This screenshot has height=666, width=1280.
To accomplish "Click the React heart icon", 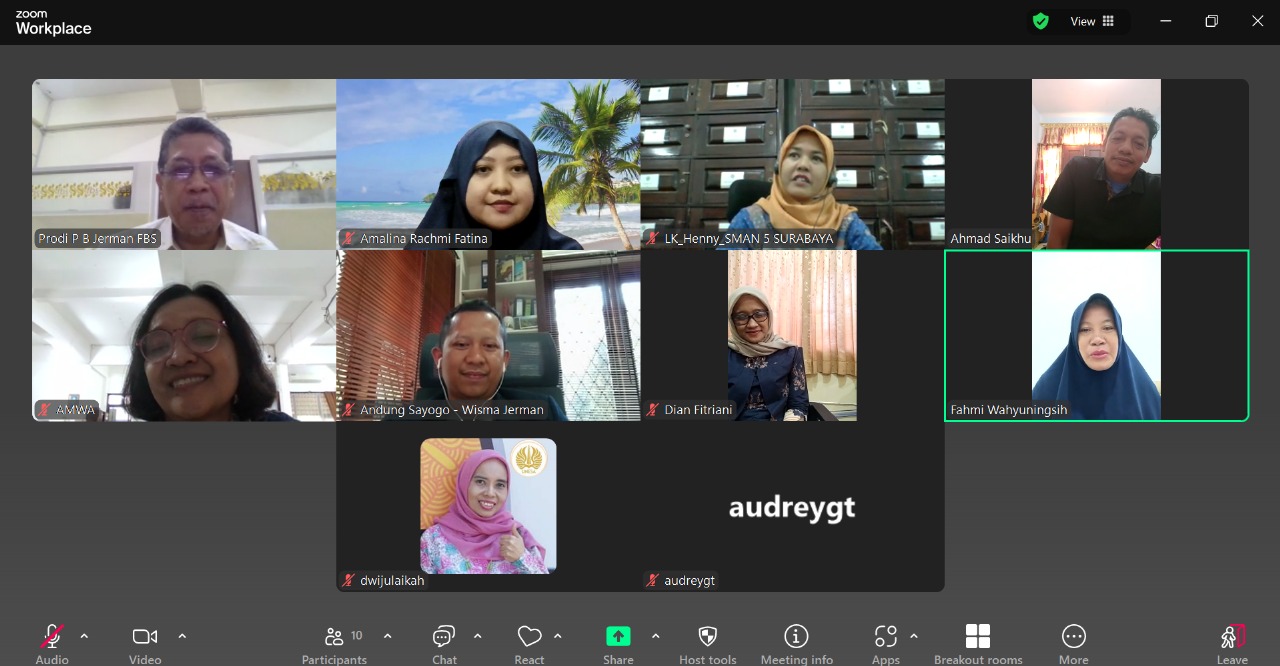I will coord(529,637).
